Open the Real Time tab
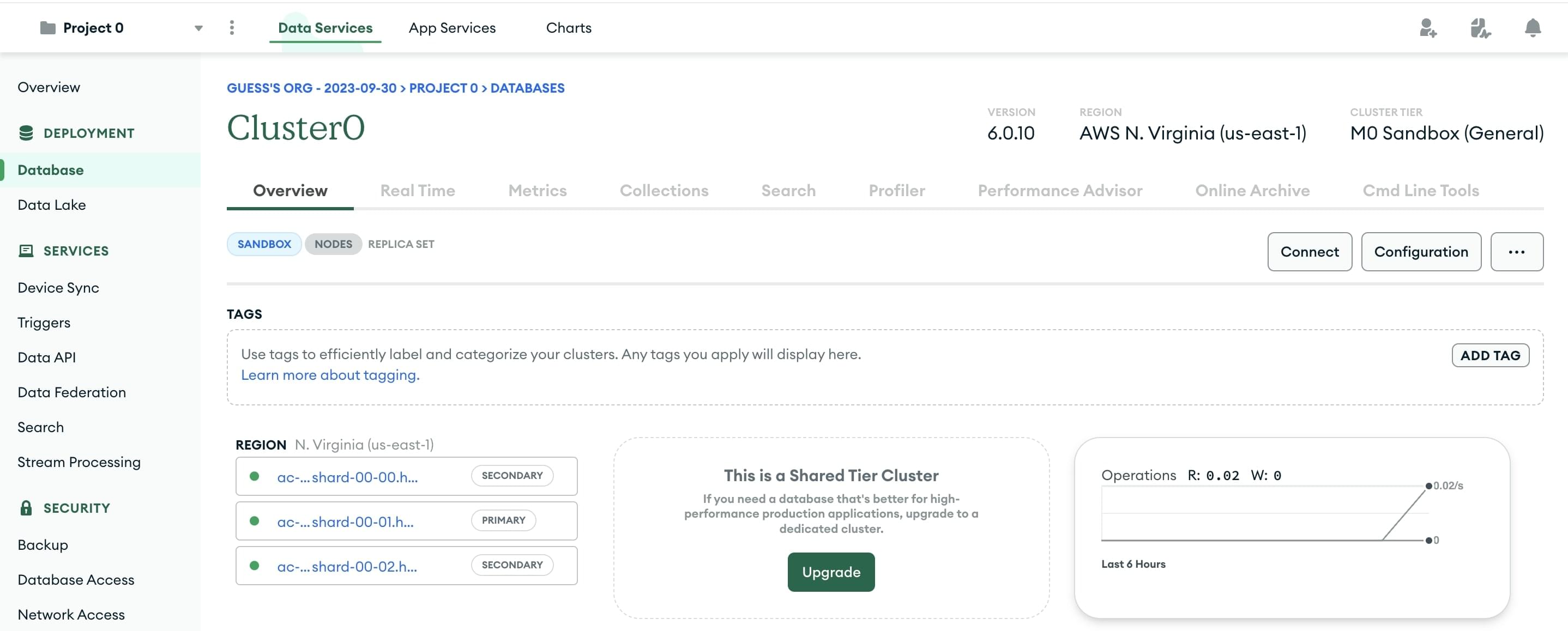1568x631 pixels. 418,191
